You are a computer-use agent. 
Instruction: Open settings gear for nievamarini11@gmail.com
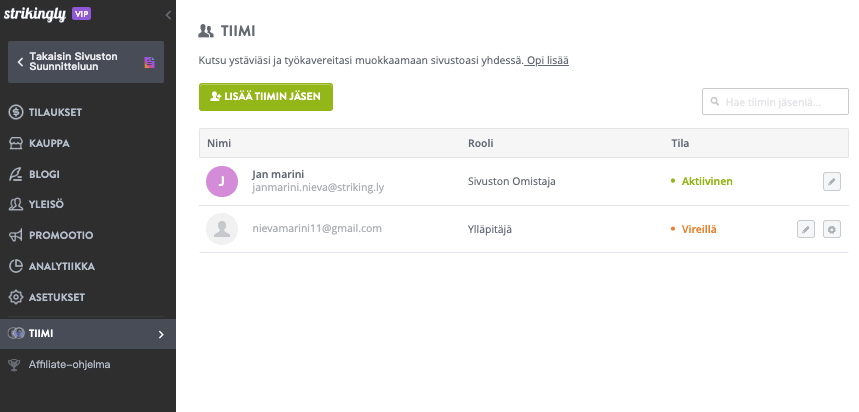pos(831,229)
